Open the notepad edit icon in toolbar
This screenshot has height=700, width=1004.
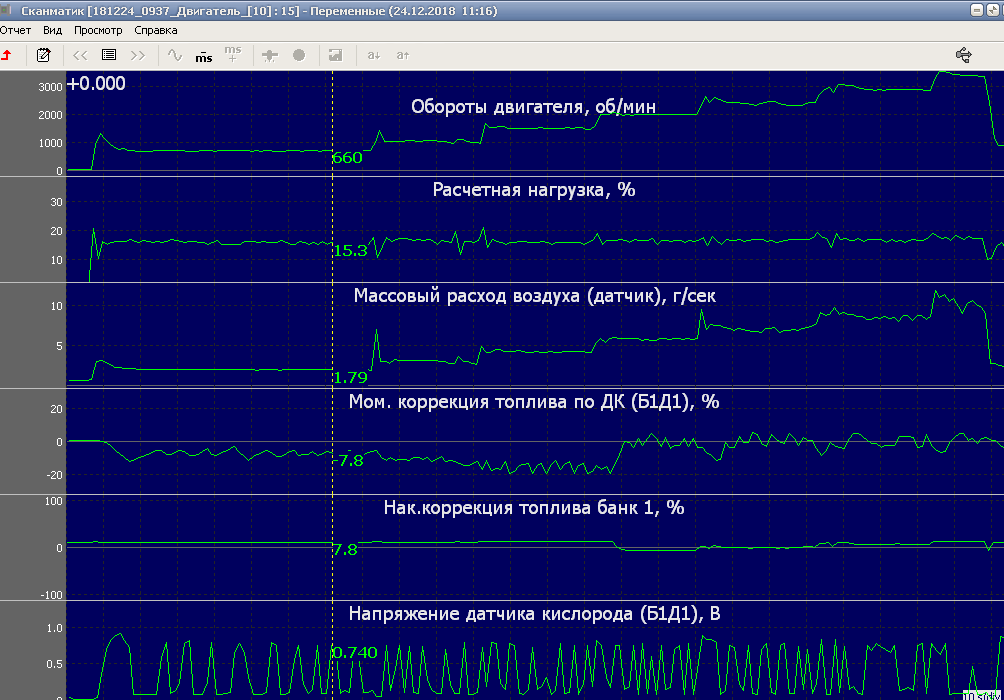coord(43,55)
